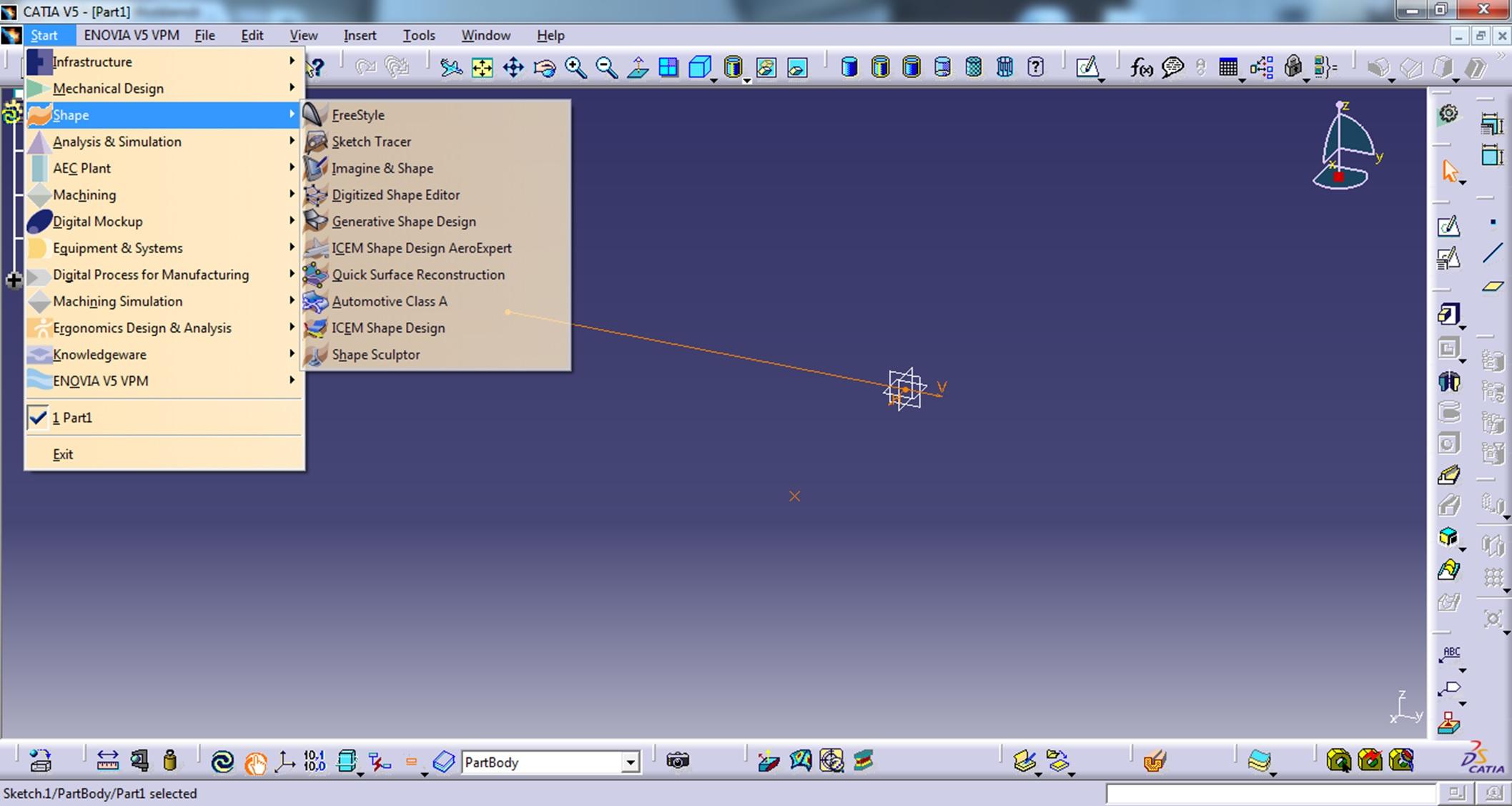Open the View menu
1512x806 pixels.
click(x=303, y=35)
